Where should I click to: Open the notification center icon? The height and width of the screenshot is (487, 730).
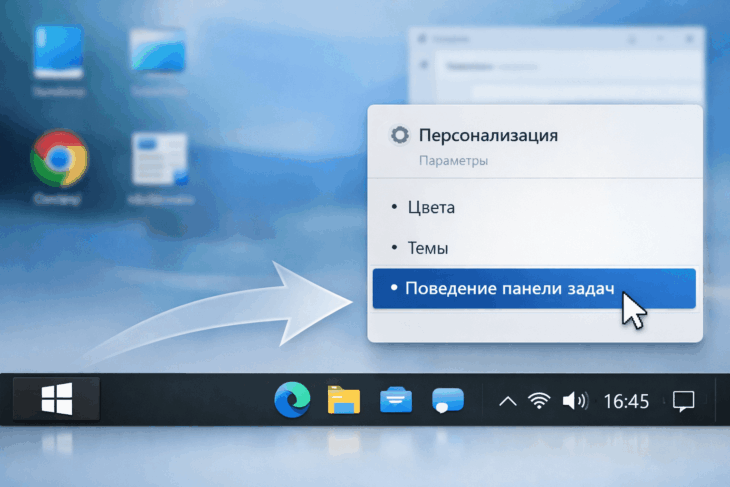pyautogui.click(x=683, y=401)
